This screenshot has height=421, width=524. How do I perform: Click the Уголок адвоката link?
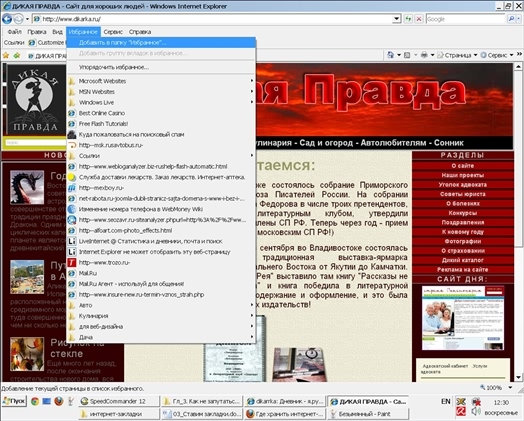click(x=463, y=184)
